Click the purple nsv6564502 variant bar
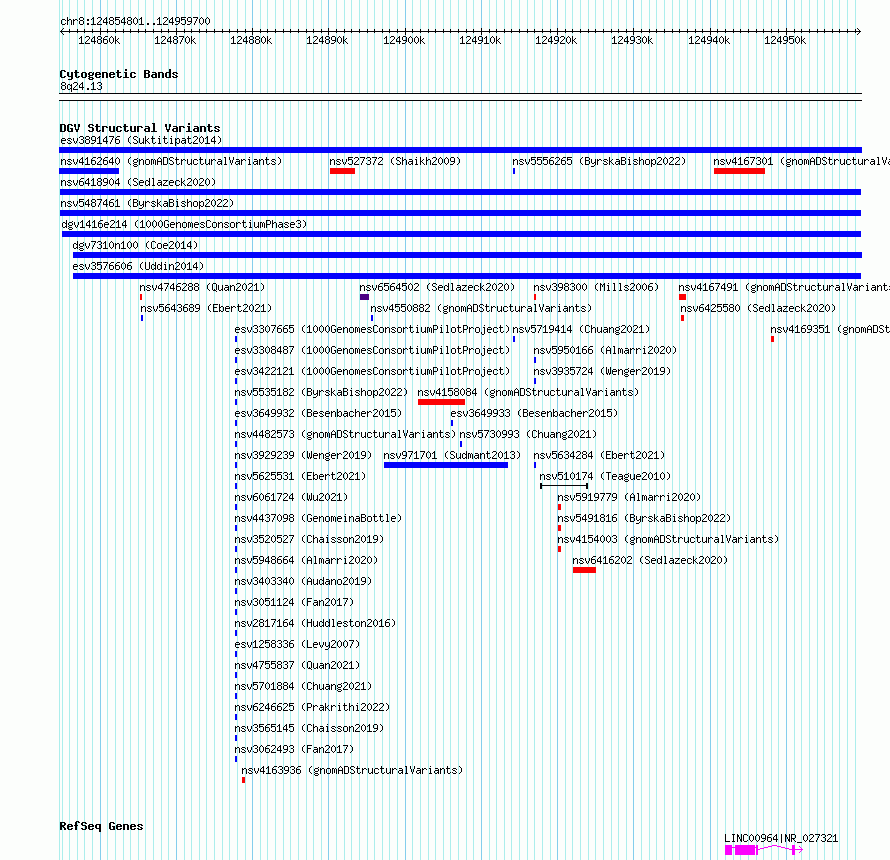Screen dimensions: 890x860 pyautogui.click(x=364, y=297)
